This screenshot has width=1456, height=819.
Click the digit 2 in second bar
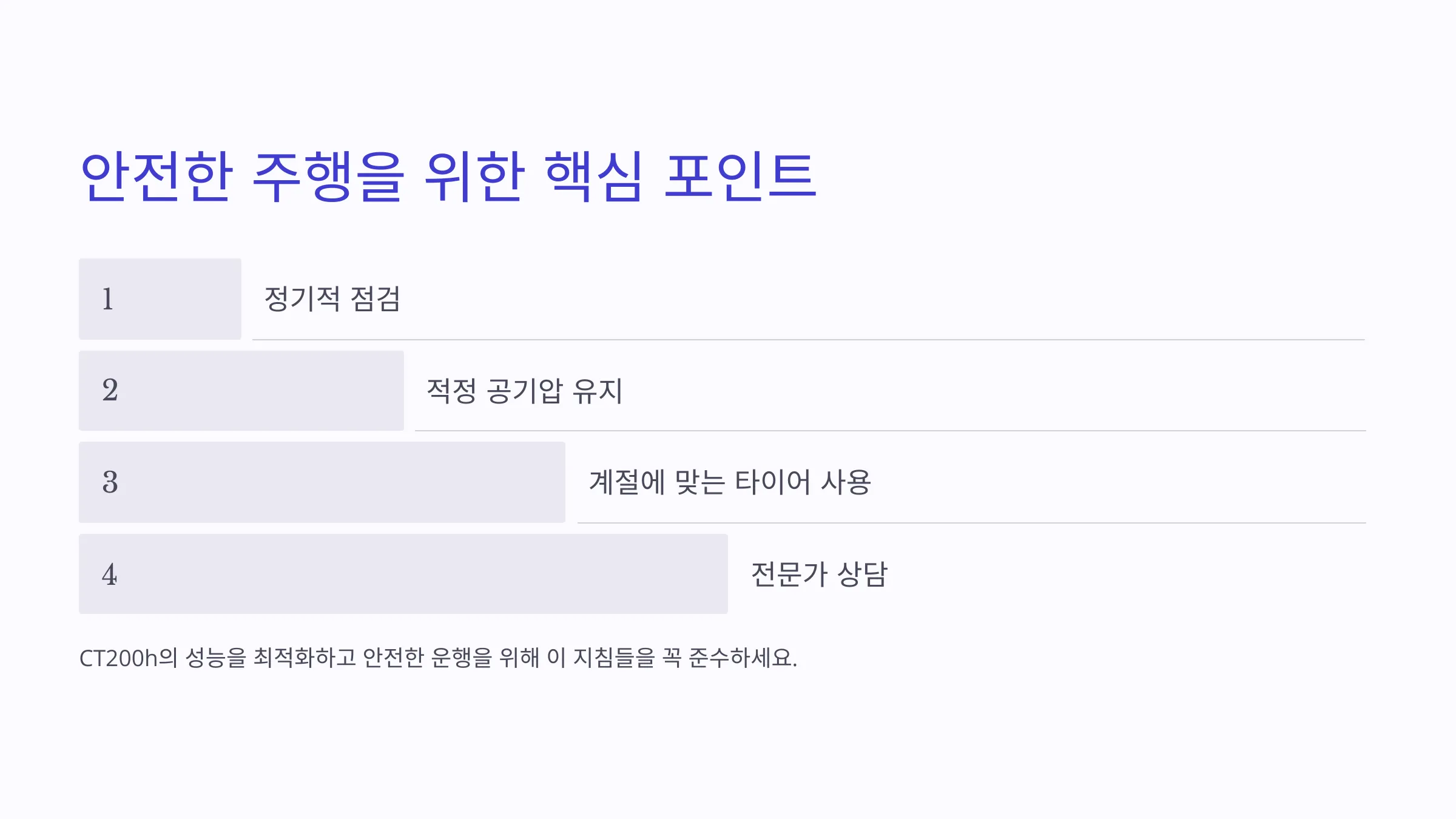(x=110, y=390)
